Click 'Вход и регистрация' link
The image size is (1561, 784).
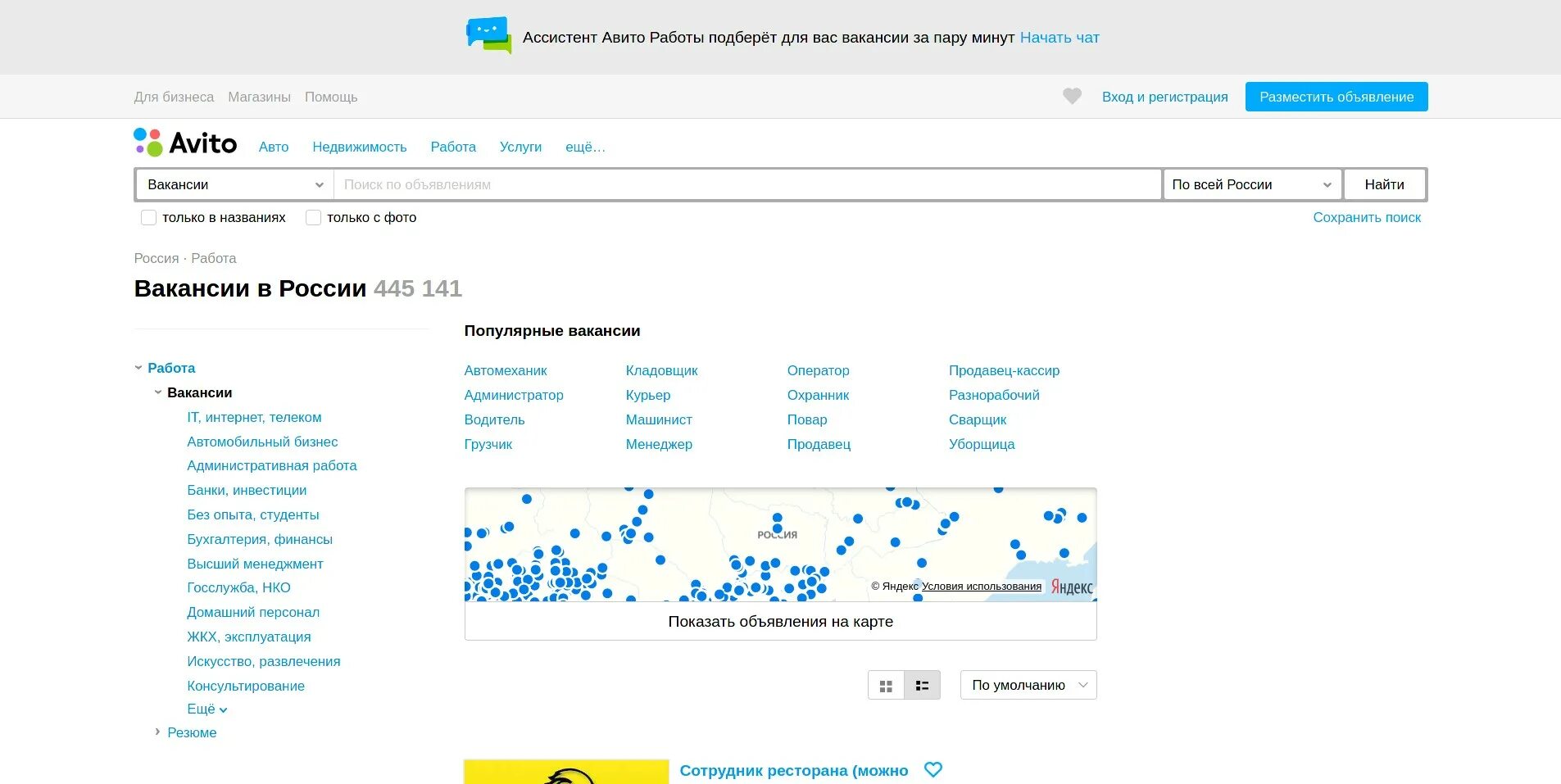(1164, 97)
